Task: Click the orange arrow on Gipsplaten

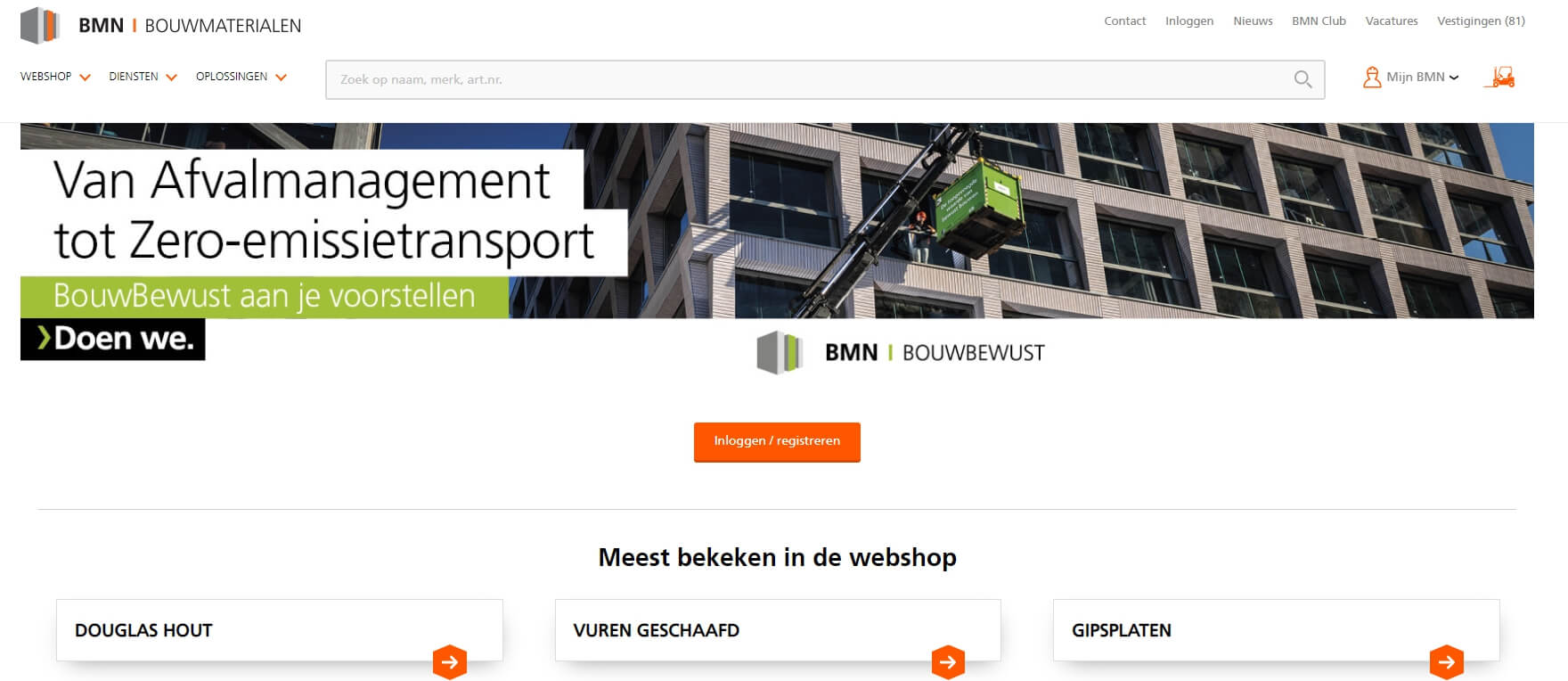Action: coord(1447,661)
